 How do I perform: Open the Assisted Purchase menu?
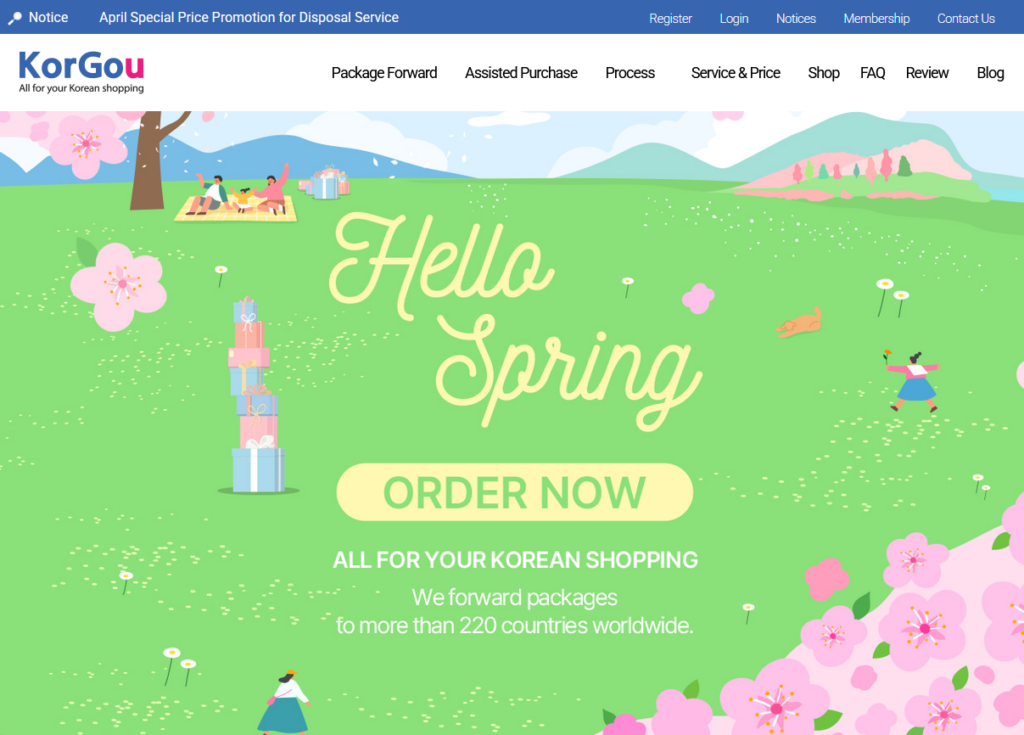coord(521,73)
